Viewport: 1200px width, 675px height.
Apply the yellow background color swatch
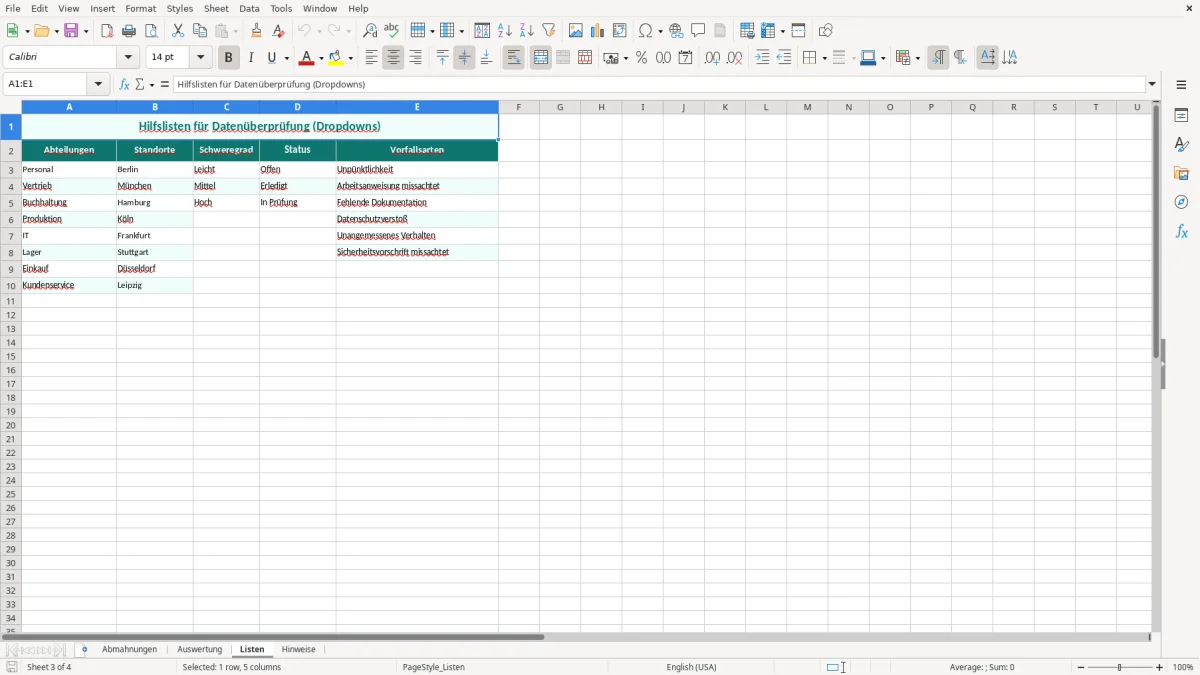(x=336, y=58)
